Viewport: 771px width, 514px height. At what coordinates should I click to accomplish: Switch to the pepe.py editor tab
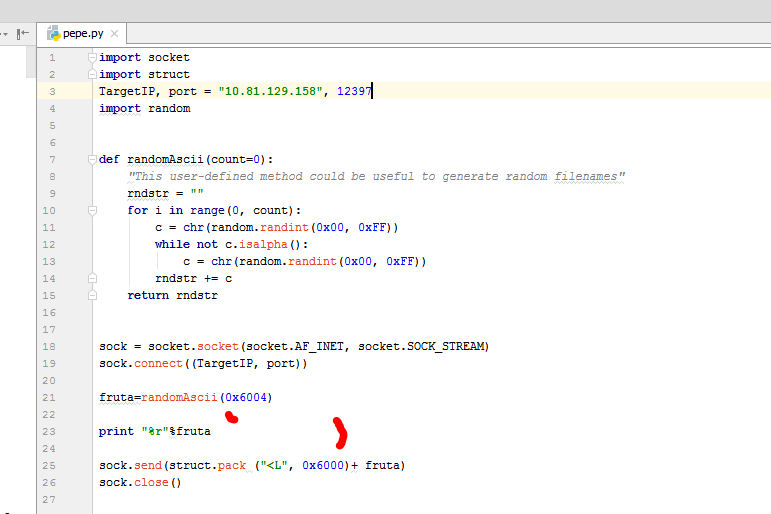pyautogui.click(x=83, y=34)
